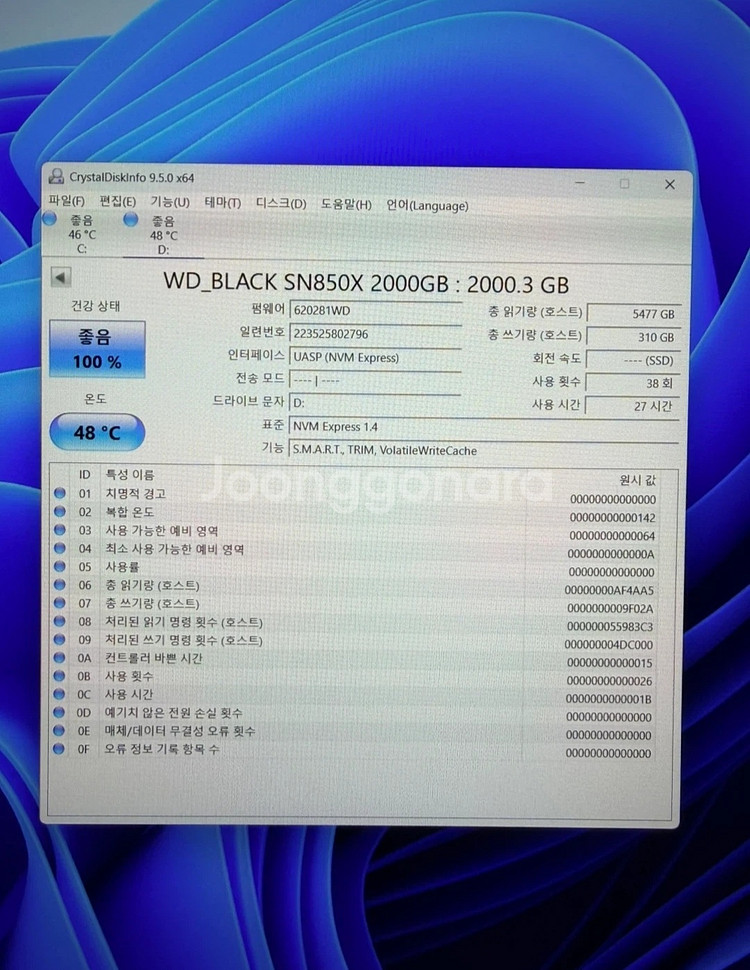Click the power on count value 38 회
This screenshot has width=750, height=970.
pos(632,383)
